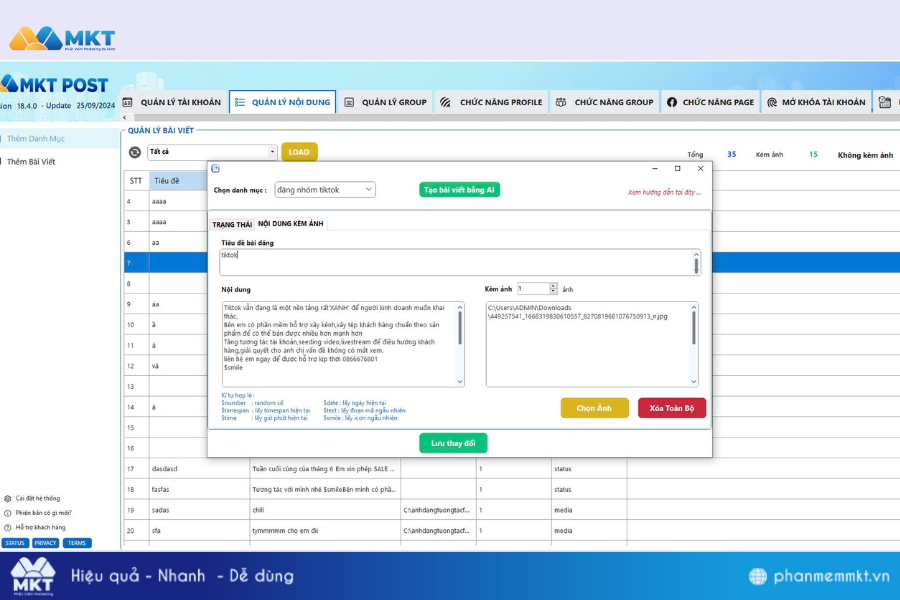Click the TERMS button
The image size is (900, 600).
click(x=76, y=543)
